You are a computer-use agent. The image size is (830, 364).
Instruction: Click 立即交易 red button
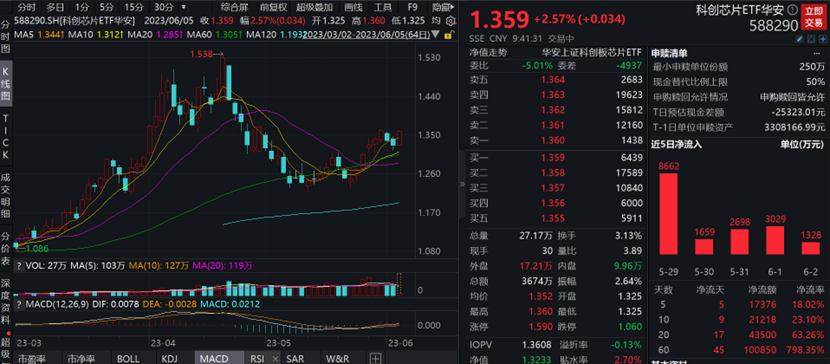tap(814, 16)
